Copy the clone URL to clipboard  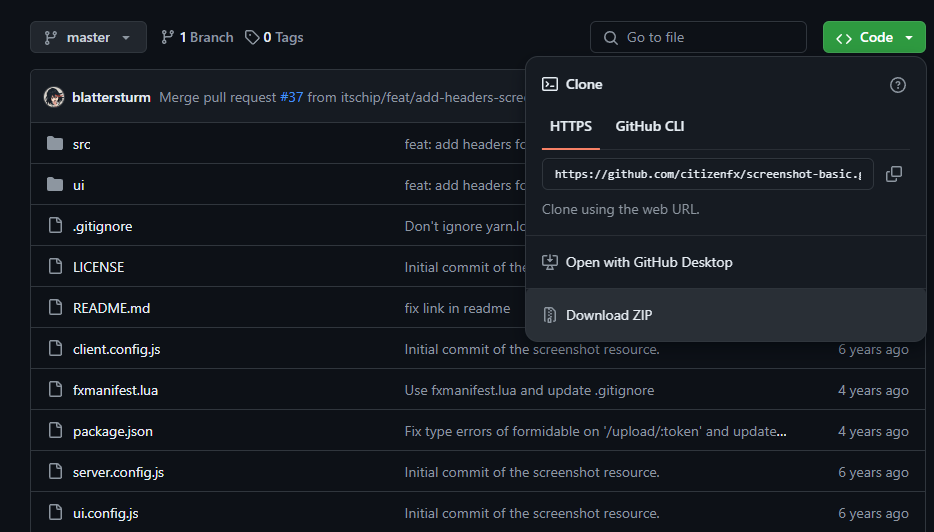(x=894, y=174)
